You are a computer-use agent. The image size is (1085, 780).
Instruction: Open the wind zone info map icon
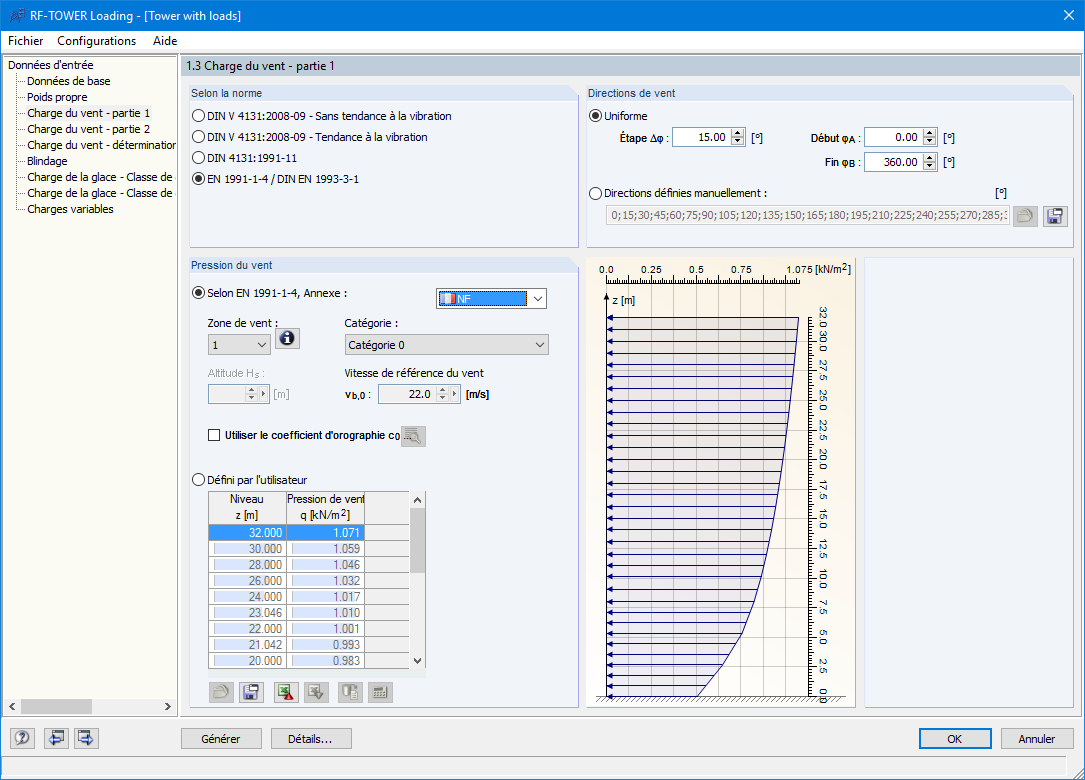click(287, 338)
